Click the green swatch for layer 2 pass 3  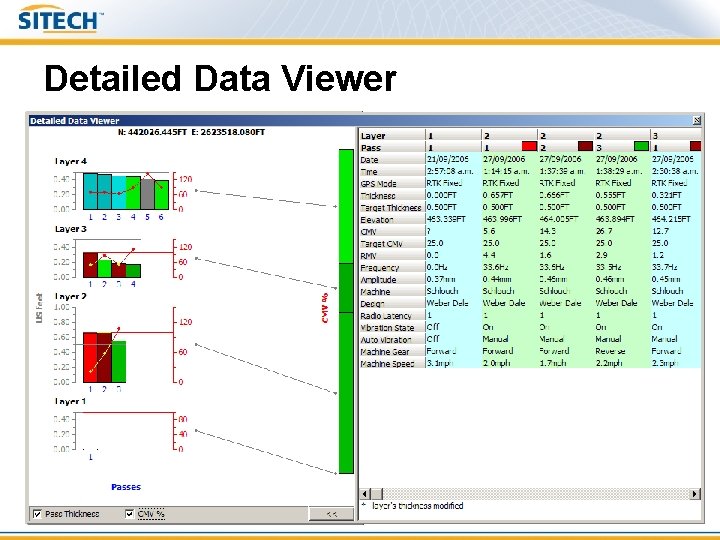[641, 146]
